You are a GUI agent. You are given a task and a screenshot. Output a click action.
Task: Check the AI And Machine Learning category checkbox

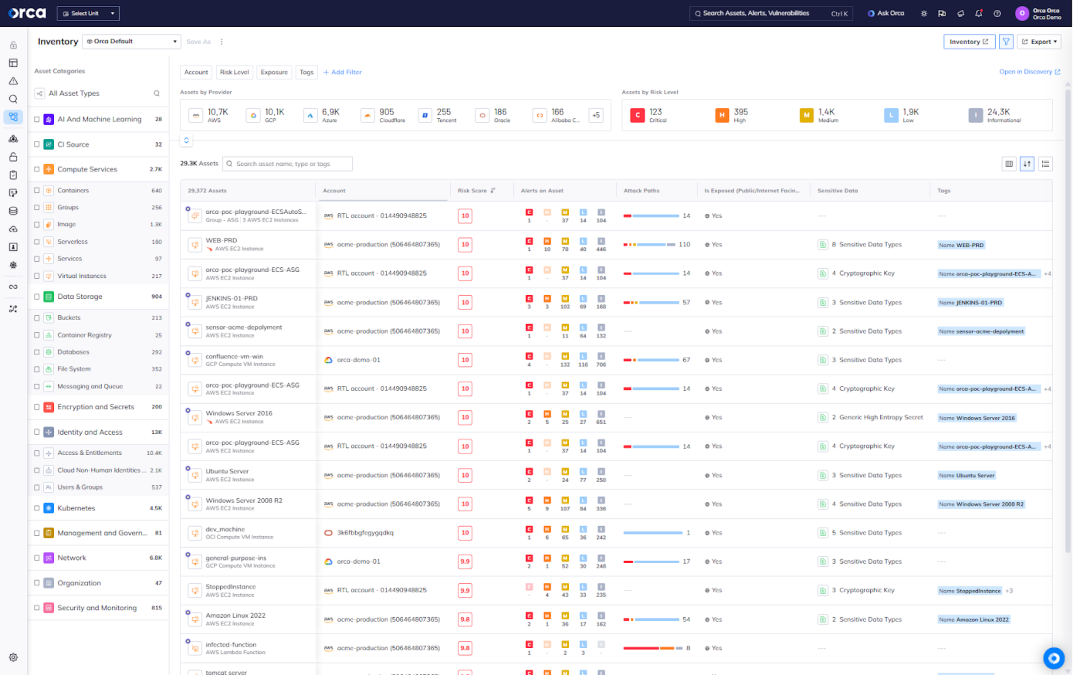[x=37, y=118]
